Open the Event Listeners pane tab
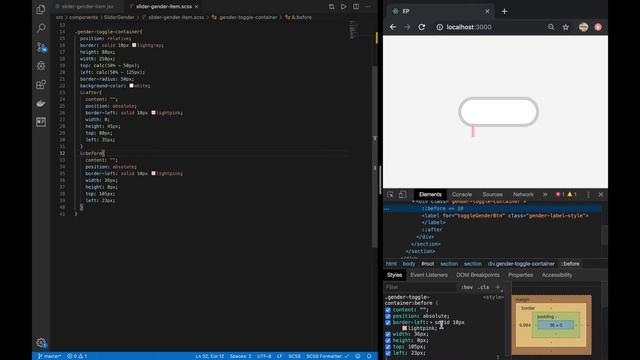The width and height of the screenshot is (640, 360). [429, 275]
